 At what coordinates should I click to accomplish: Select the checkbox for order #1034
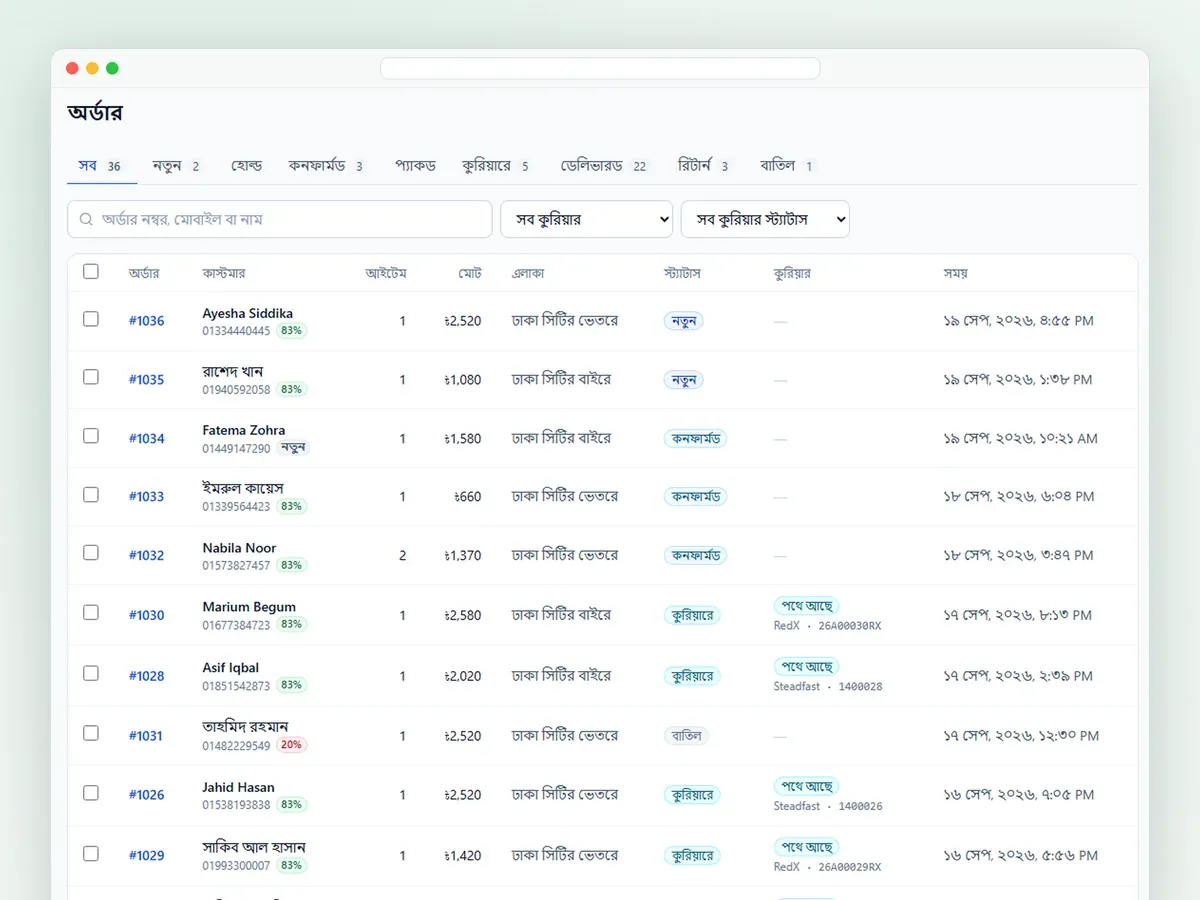[x=91, y=436]
